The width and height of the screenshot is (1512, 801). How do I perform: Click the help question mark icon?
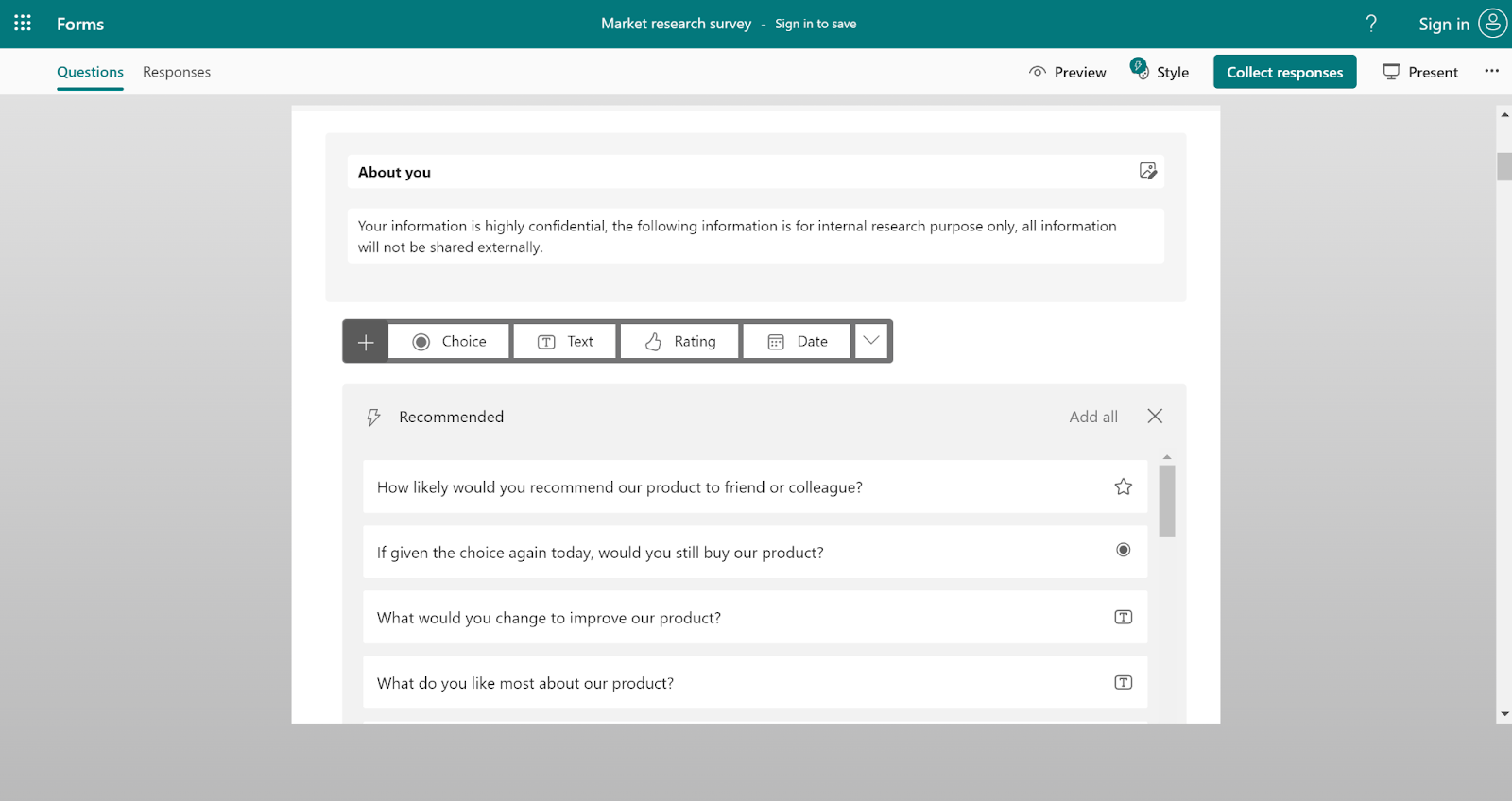pyautogui.click(x=1371, y=24)
